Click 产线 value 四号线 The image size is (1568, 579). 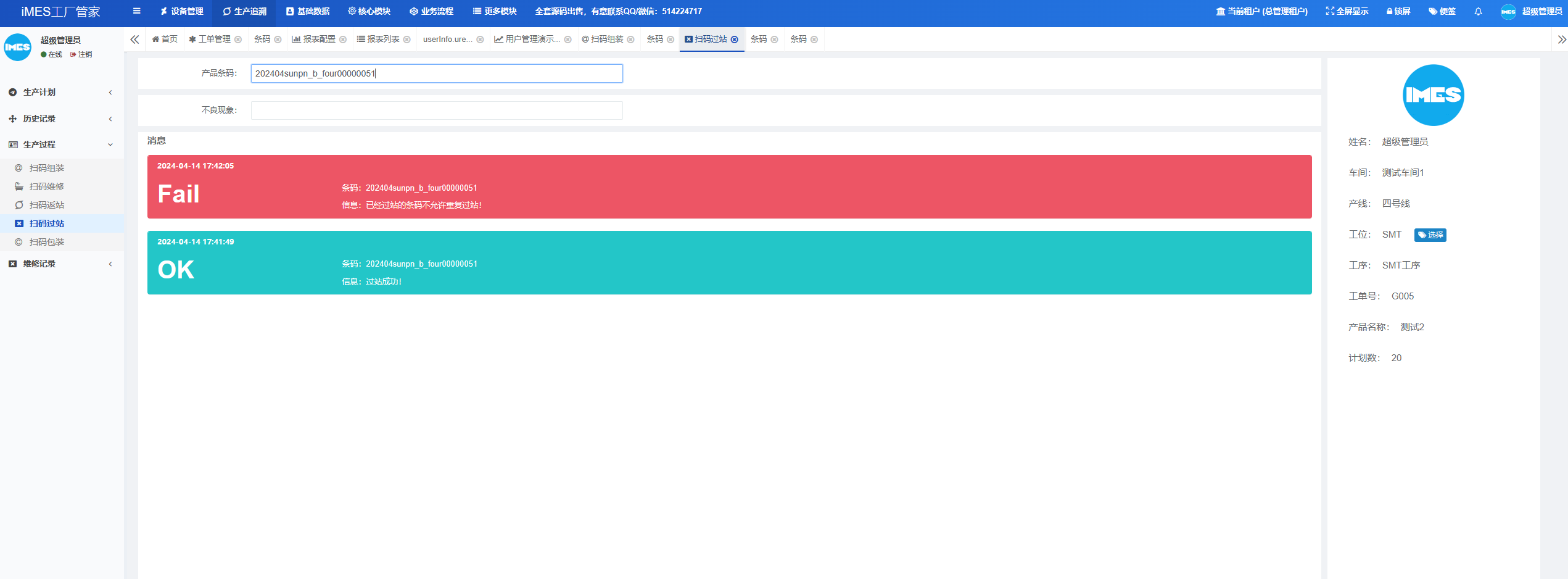pyautogui.click(x=1396, y=204)
